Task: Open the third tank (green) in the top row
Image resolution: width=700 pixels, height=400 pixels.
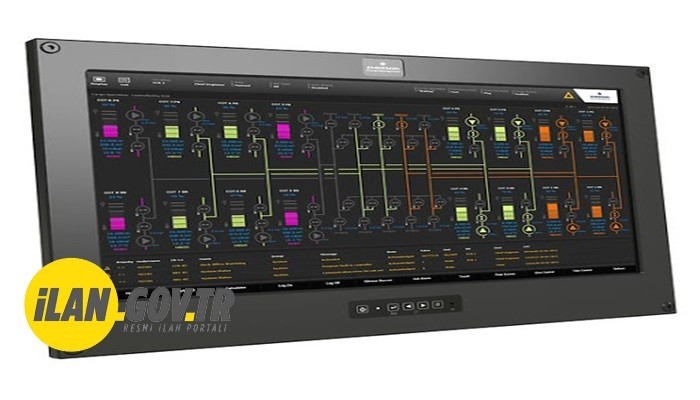Action: coord(230,132)
